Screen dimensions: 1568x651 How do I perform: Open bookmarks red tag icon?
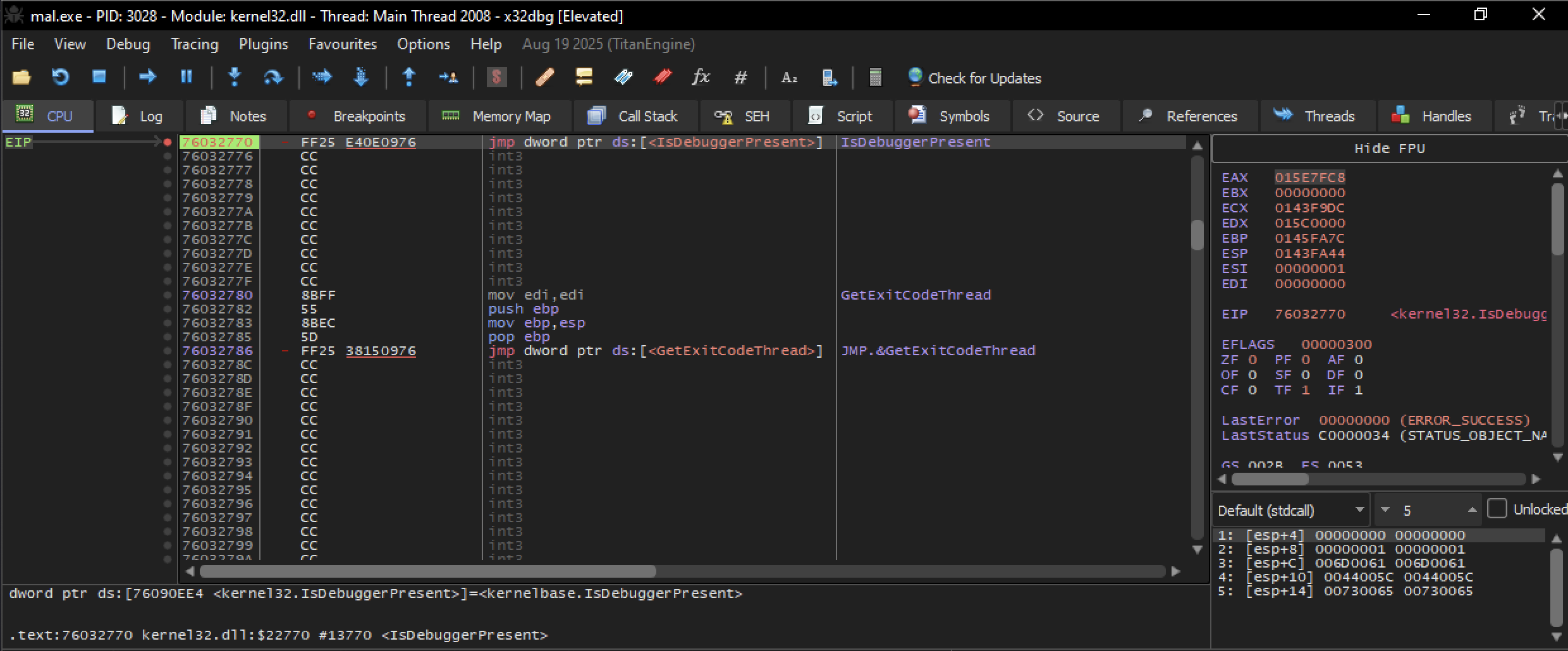663,77
